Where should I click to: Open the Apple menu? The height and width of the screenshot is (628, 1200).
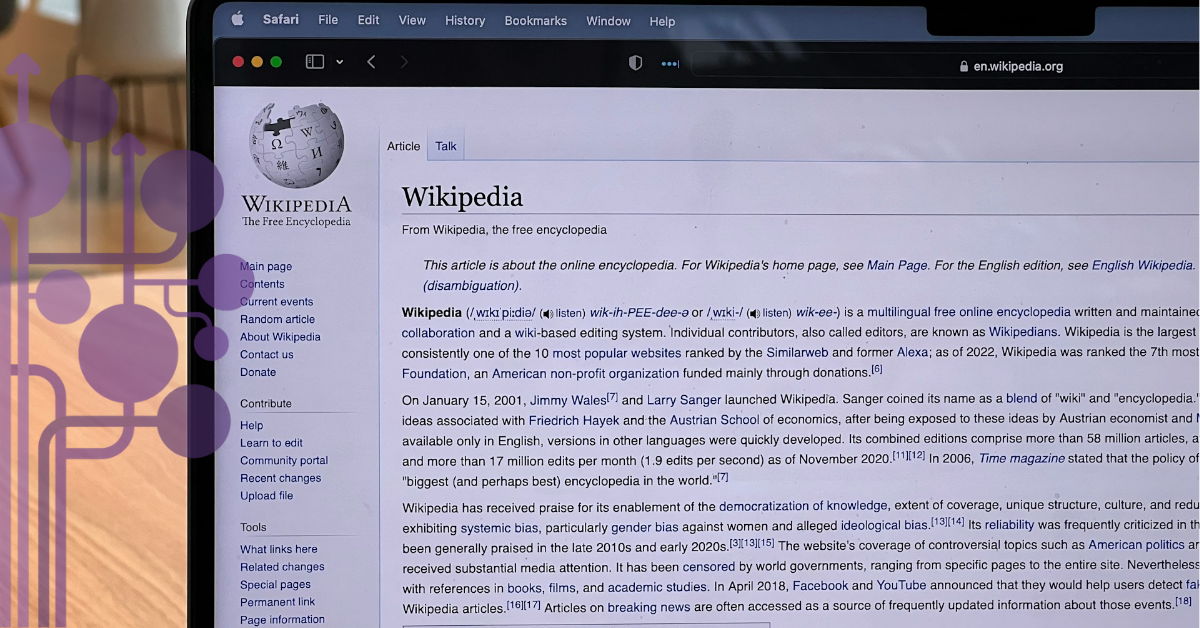pyautogui.click(x=237, y=18)
